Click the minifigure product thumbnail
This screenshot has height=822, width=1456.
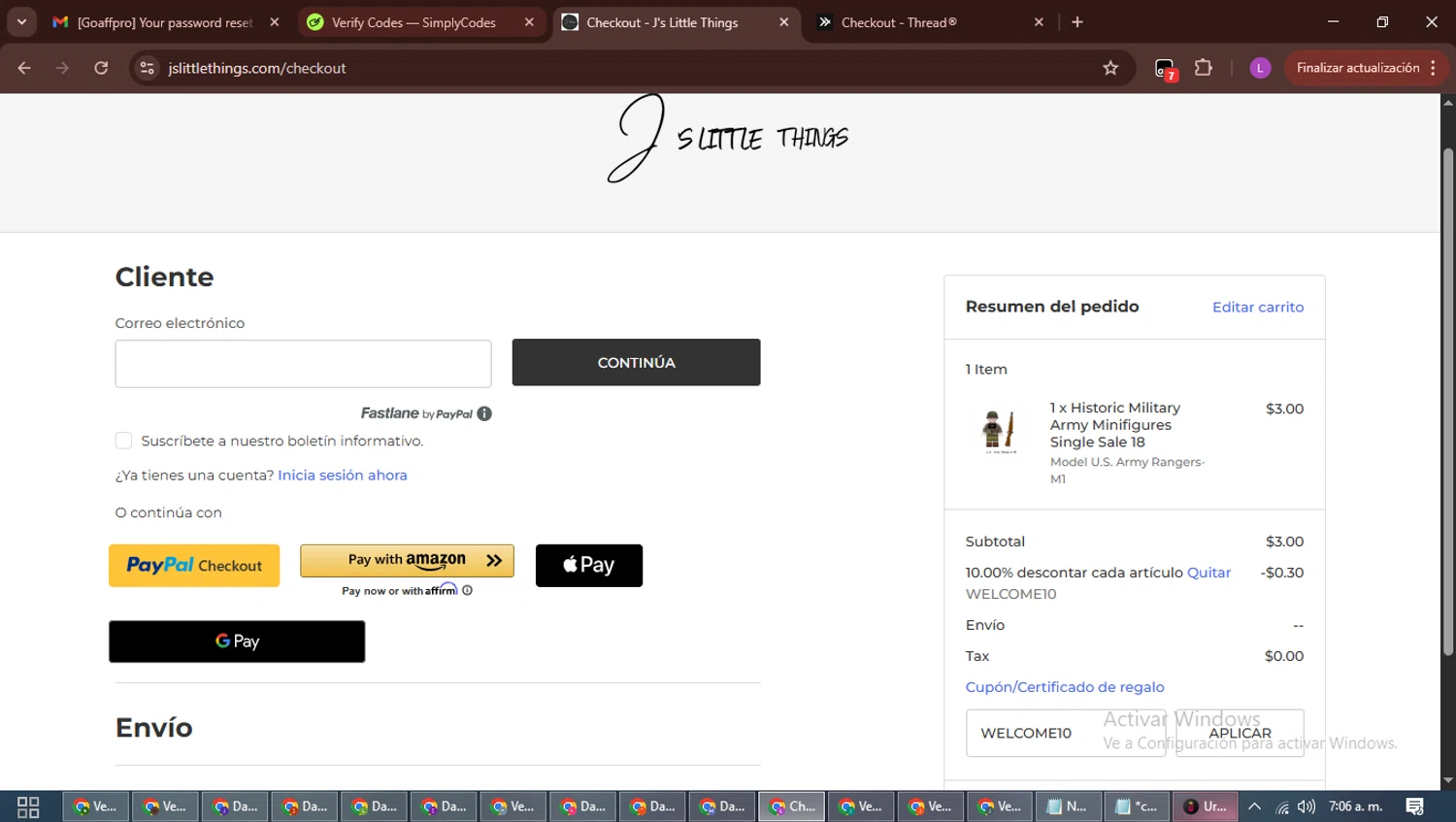(x=999, y=431)
